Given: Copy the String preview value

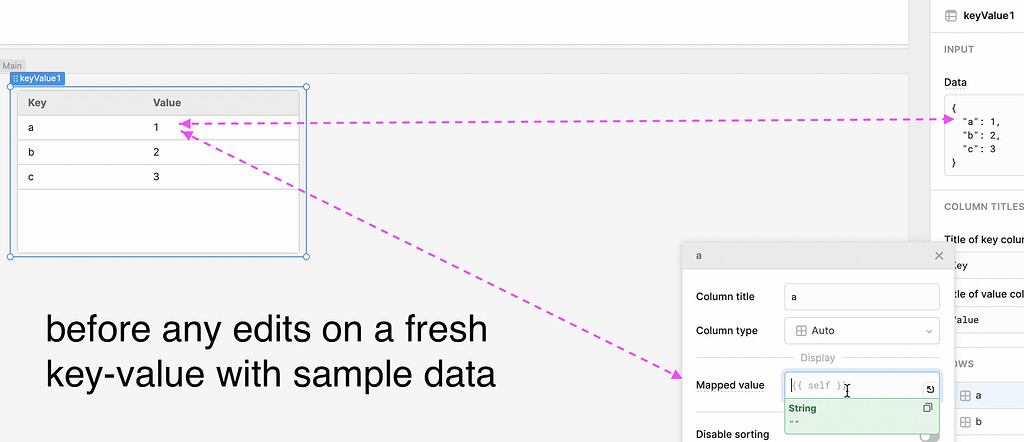Looking at the screenshot, I should [927, 408].
